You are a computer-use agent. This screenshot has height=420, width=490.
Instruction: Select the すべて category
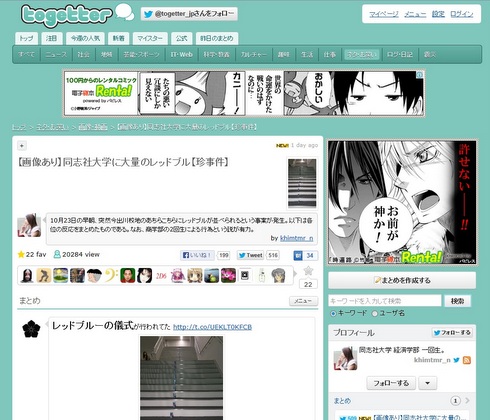26,54
